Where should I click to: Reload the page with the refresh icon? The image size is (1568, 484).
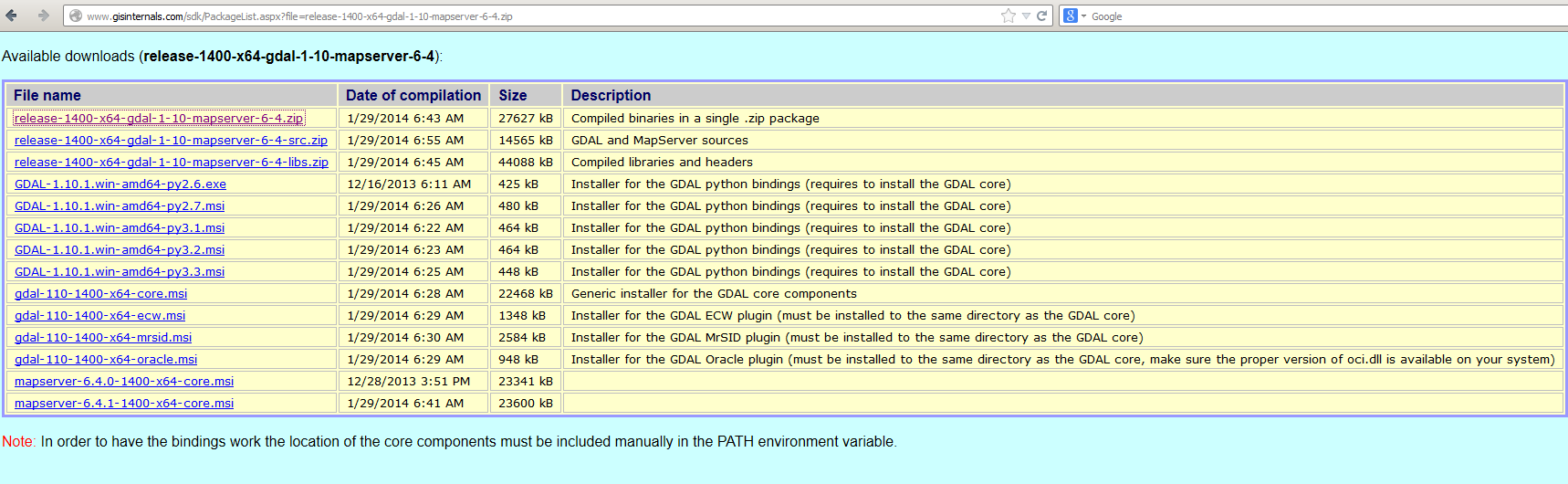[x=1041, y=16]
